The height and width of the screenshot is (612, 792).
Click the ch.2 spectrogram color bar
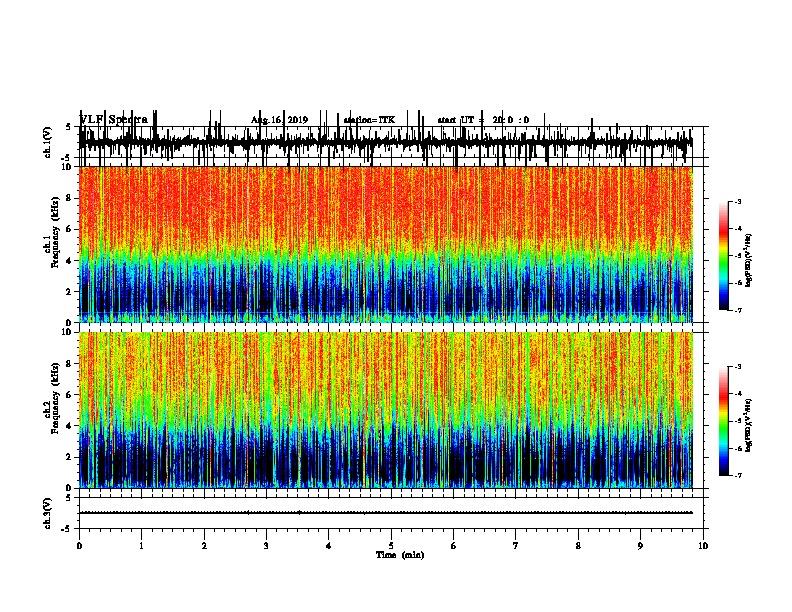[x=724, y=421]
